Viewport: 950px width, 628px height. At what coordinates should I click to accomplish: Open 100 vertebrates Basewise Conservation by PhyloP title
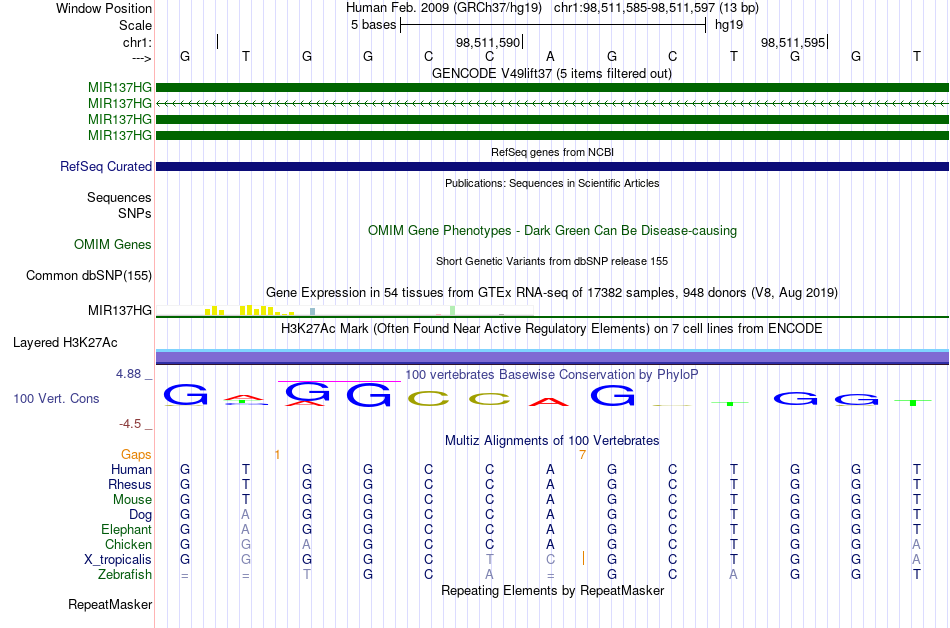[x=552, y=375]
